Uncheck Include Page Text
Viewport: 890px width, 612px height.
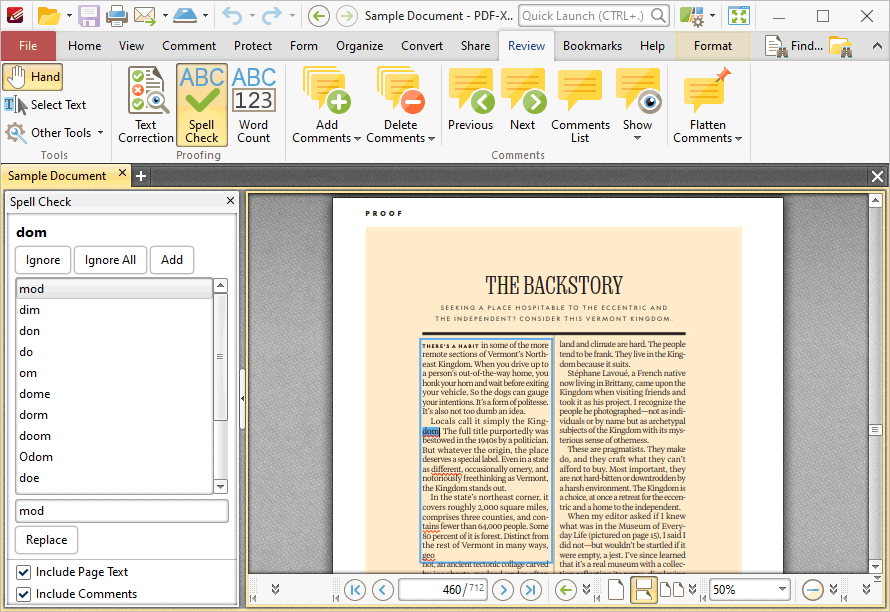[x=24, y=572]
